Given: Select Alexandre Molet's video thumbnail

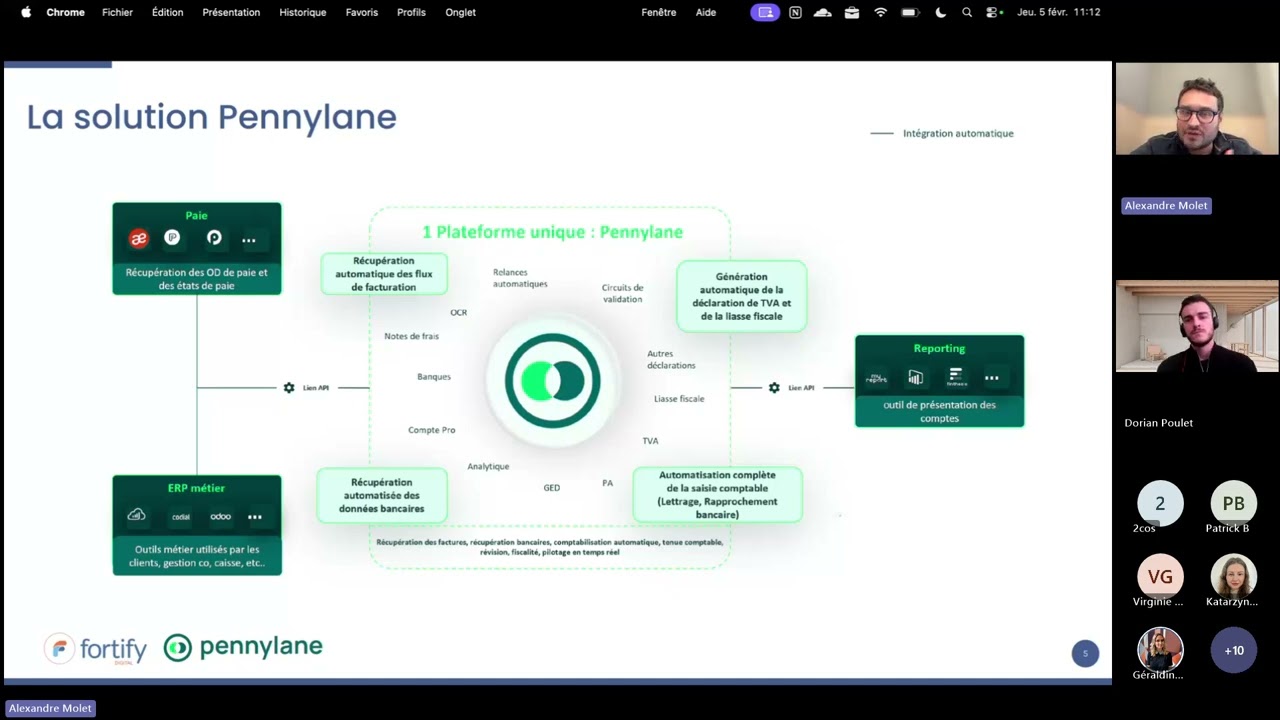Looking at the screenshot, I should click(x=1197, y=109).
